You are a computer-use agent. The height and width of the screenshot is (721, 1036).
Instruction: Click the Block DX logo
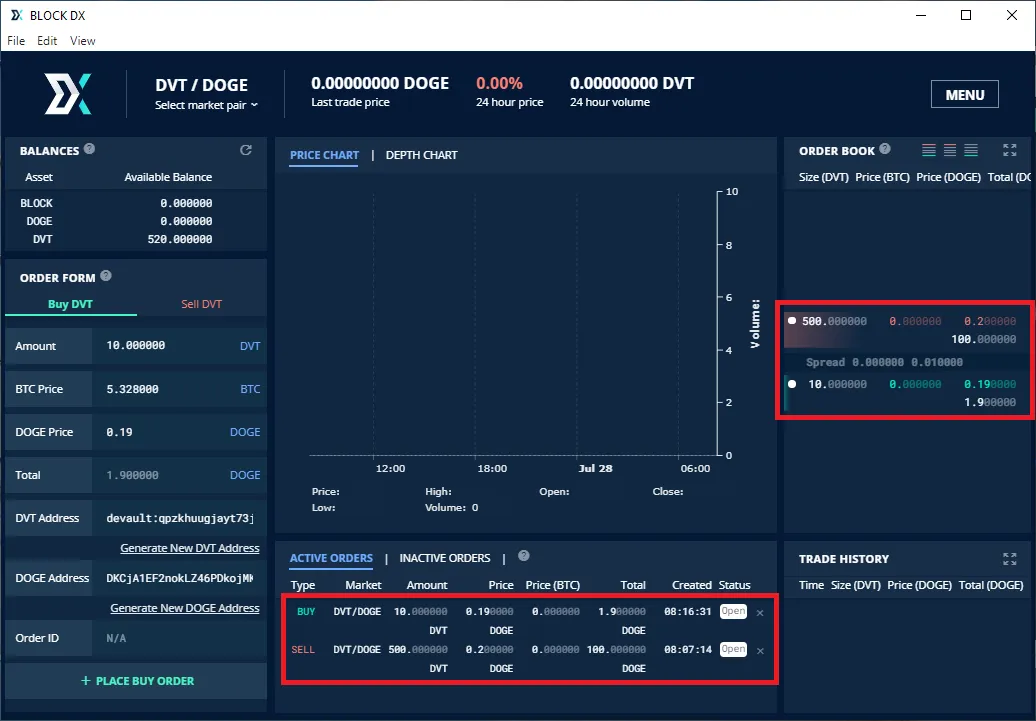(x=67, y=94)
